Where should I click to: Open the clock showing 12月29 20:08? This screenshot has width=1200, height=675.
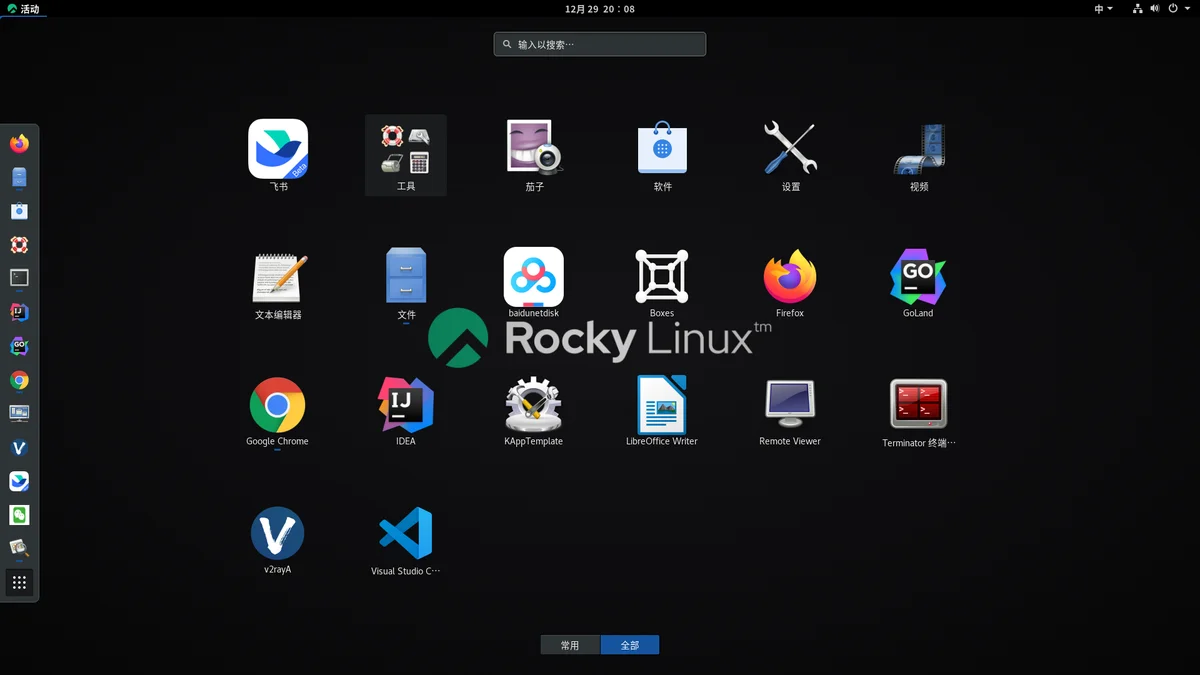click(x=600, y=9)
